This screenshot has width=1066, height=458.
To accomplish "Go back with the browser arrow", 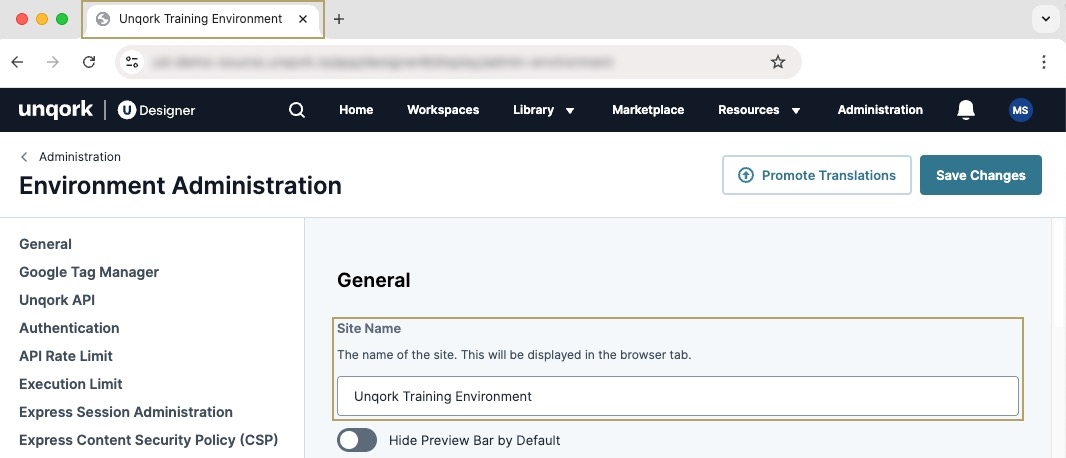I will [18, 63].
